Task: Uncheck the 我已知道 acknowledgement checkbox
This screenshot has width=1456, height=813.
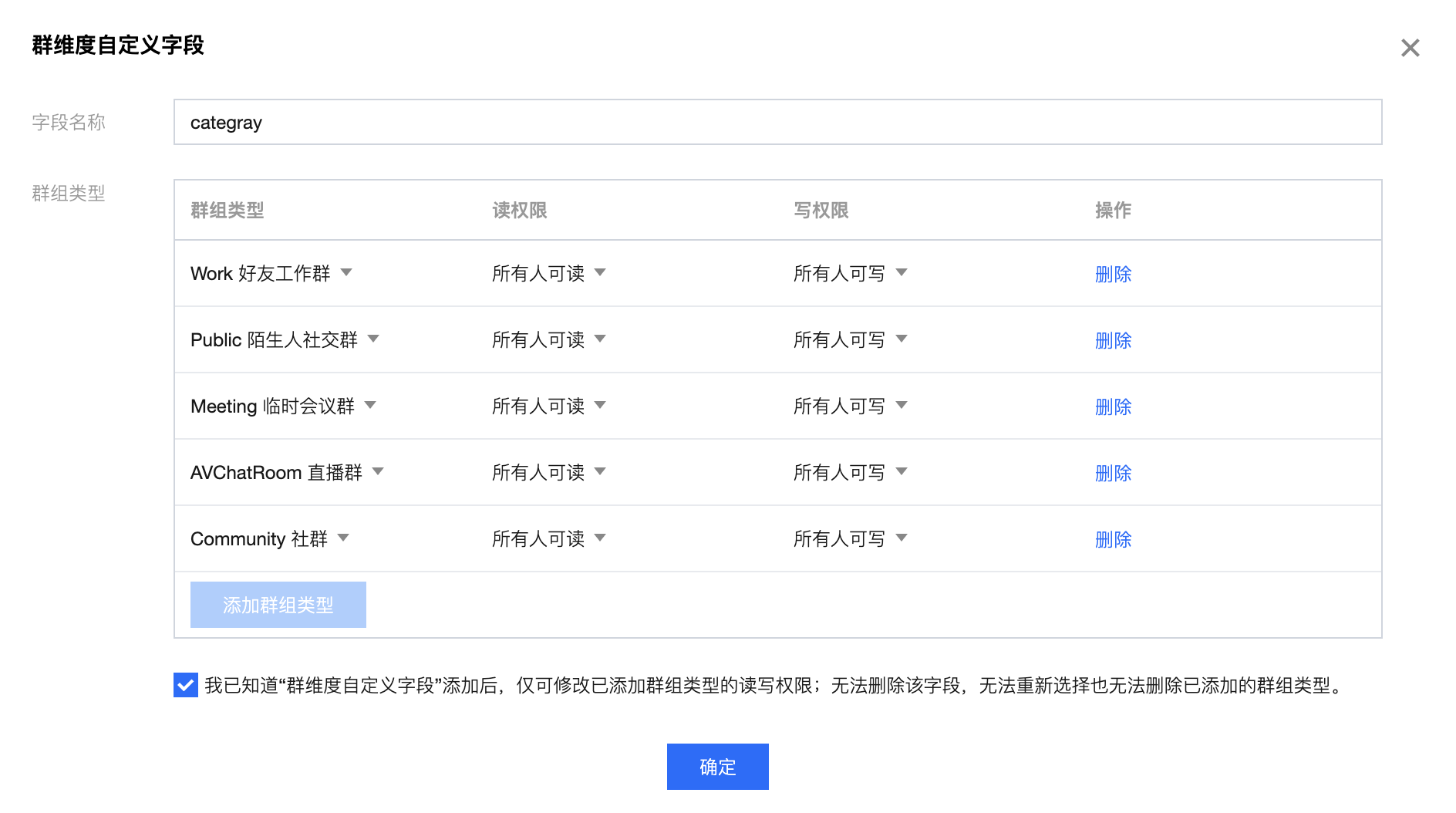Action: pos(186,685)
